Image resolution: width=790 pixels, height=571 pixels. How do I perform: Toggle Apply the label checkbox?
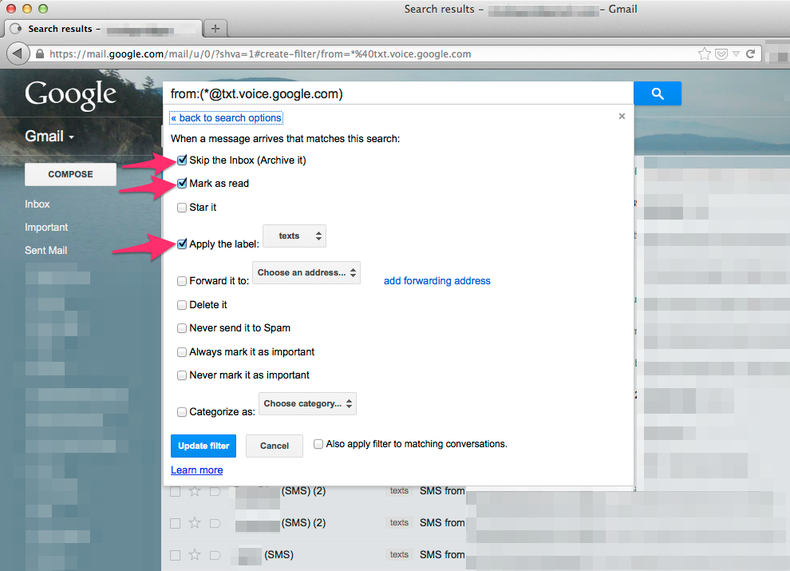pyautogui.click(x=182, y=244)
